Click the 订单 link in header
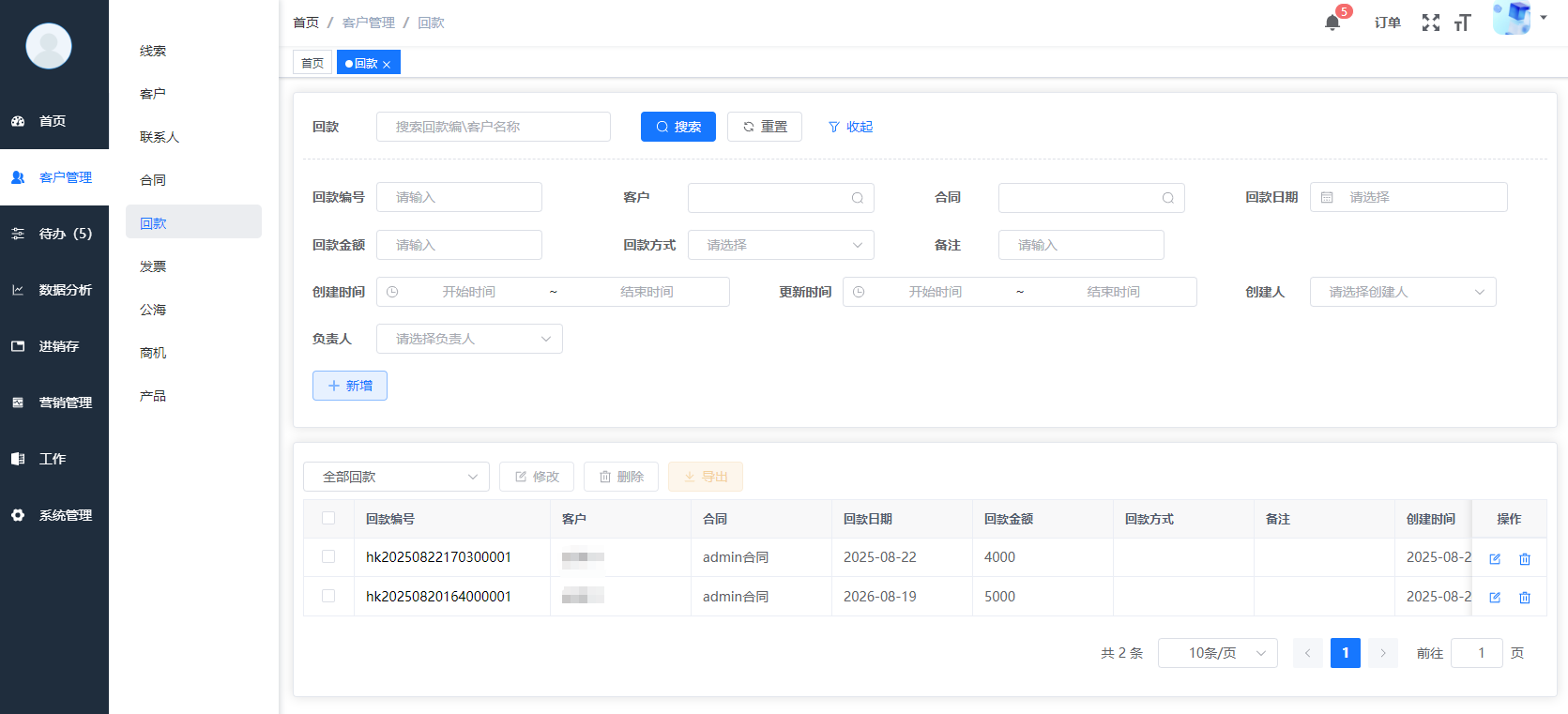Viewport: 1568px width, 714px height. click(1388, 23)
